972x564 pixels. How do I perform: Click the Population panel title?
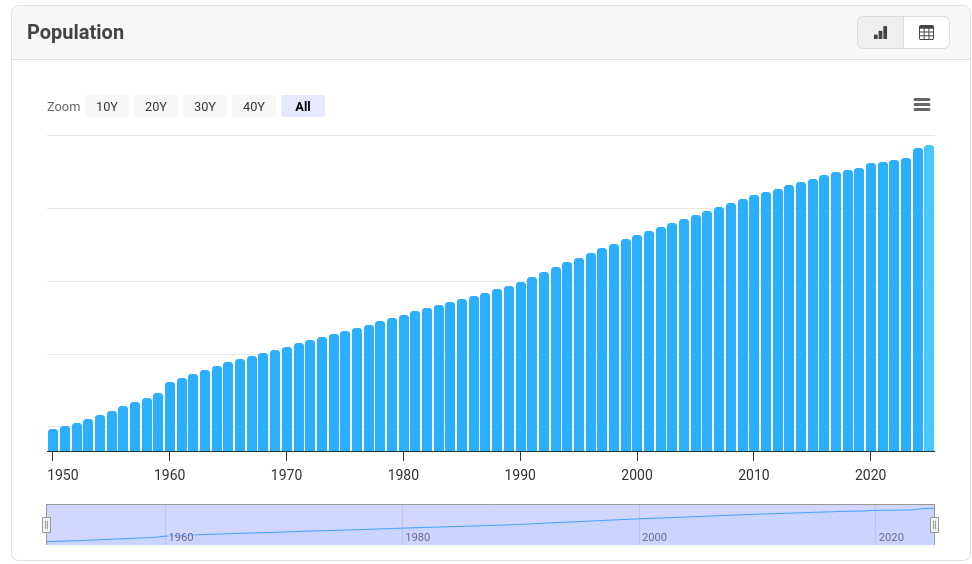[x=76, y=32]
